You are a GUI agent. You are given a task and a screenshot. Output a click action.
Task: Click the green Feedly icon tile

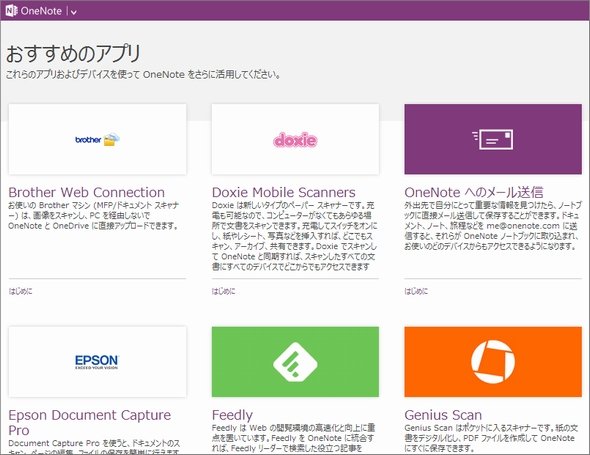295,362
